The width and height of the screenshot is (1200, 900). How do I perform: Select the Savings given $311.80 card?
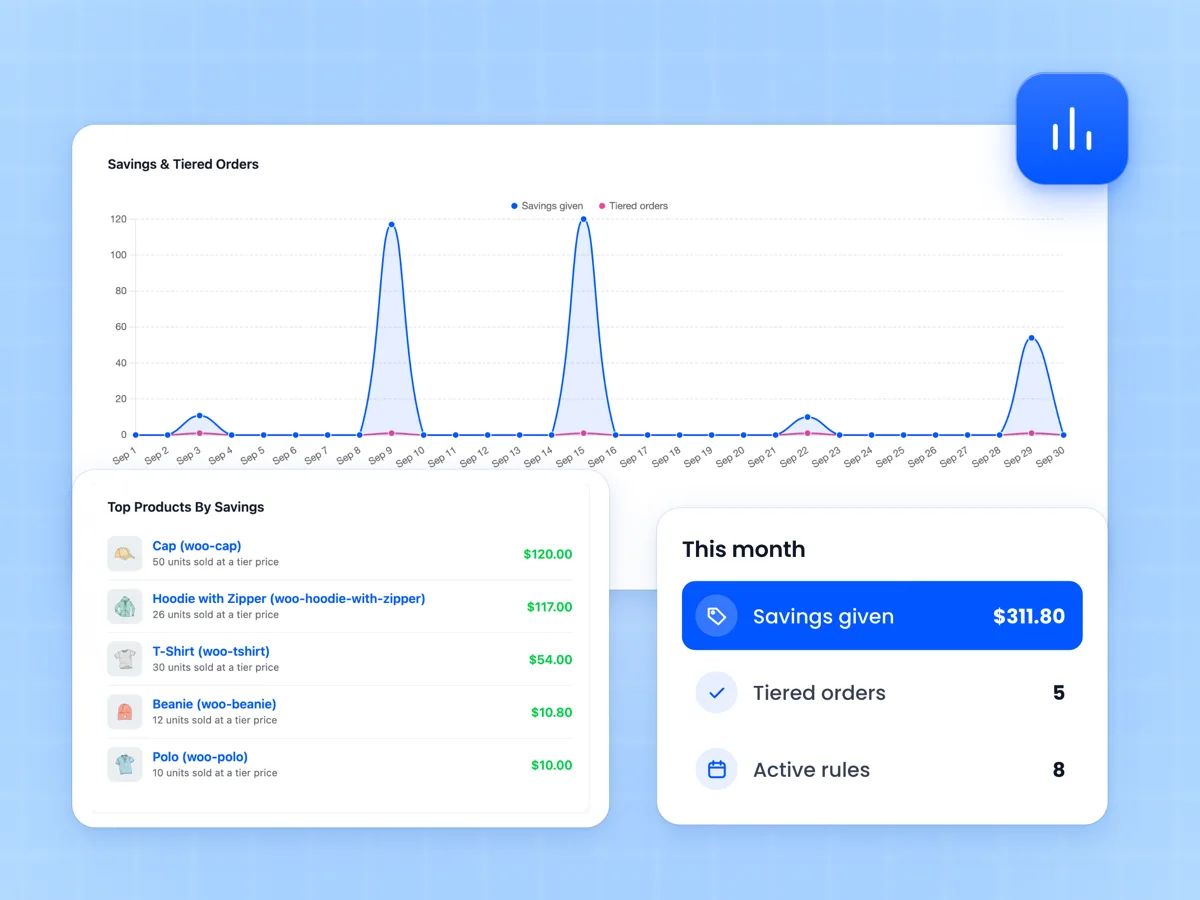[882, 616]
